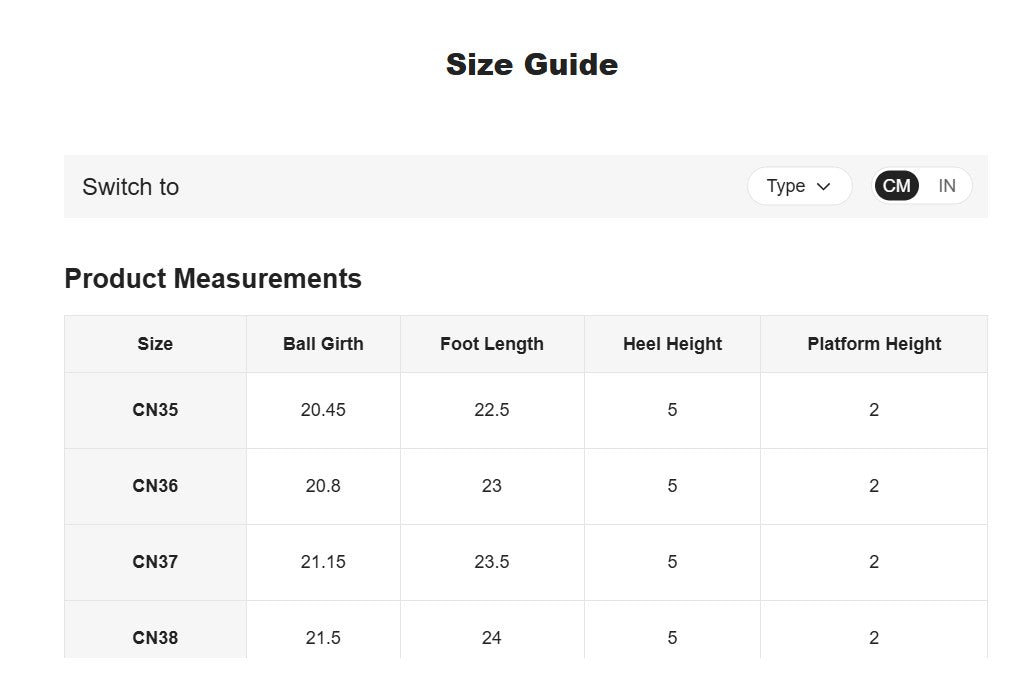Select the CN36 size row label

click(x=155, y=486)
